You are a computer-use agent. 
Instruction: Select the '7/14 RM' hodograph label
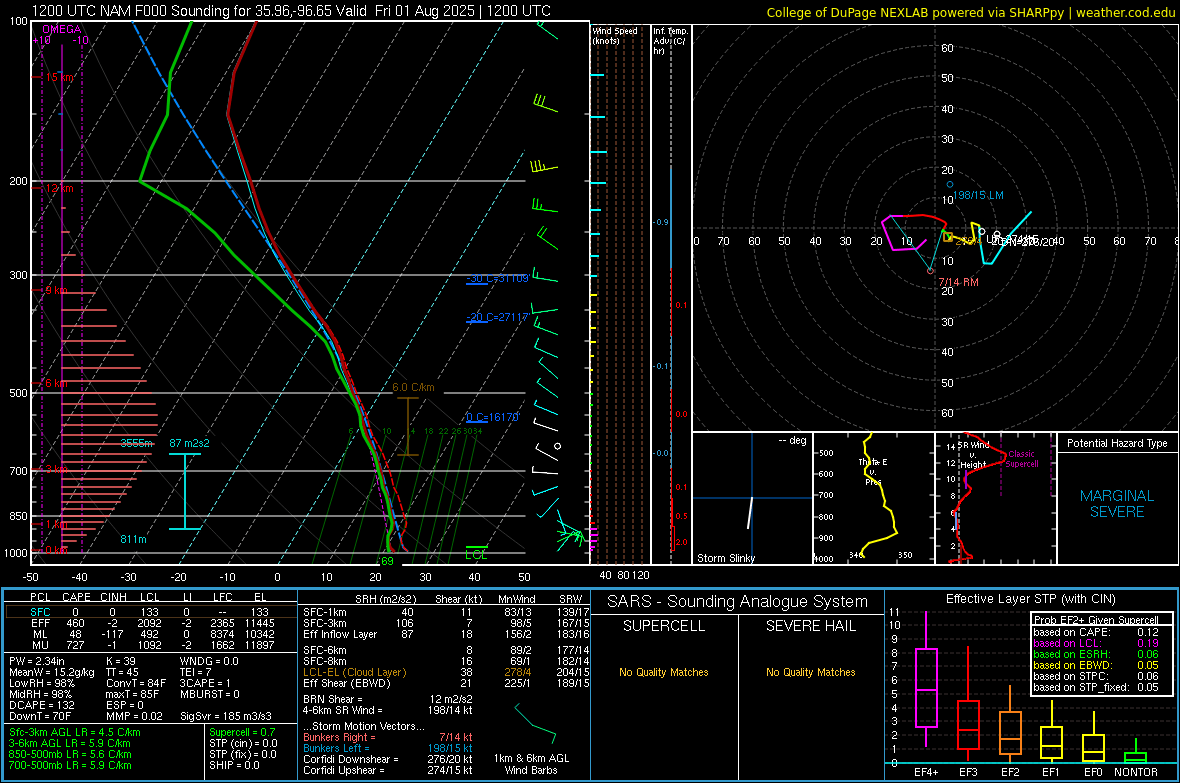[x=958, y=282]
